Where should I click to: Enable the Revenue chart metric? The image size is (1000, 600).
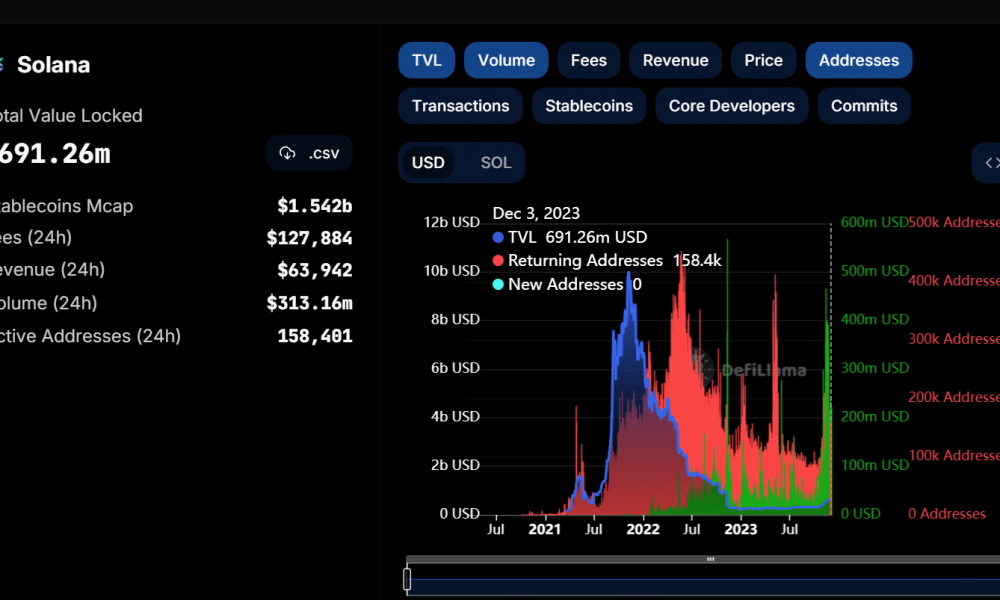(x=675, y=61)
